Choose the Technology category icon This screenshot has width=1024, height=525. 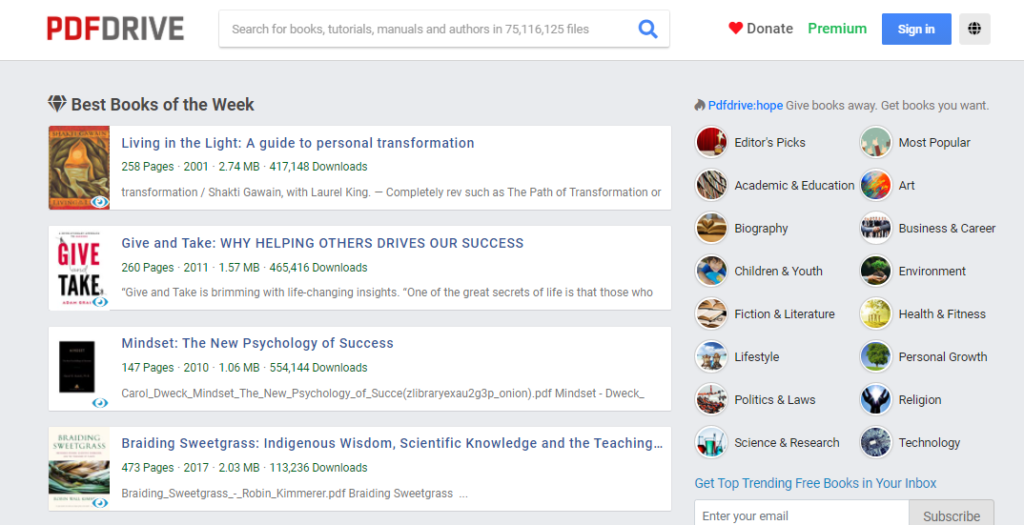pos(875,443)
